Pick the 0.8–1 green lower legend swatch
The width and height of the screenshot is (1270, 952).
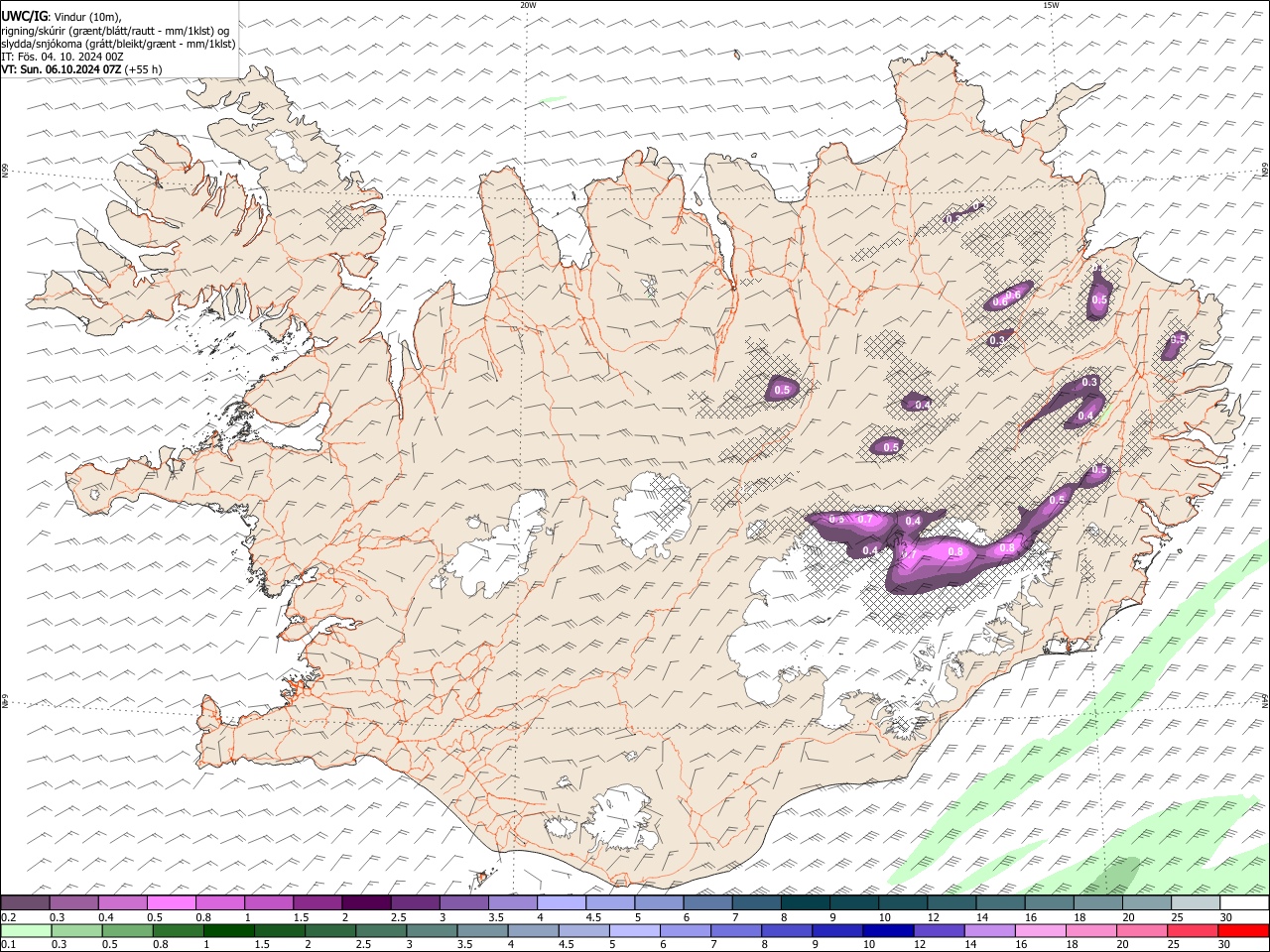178,931
